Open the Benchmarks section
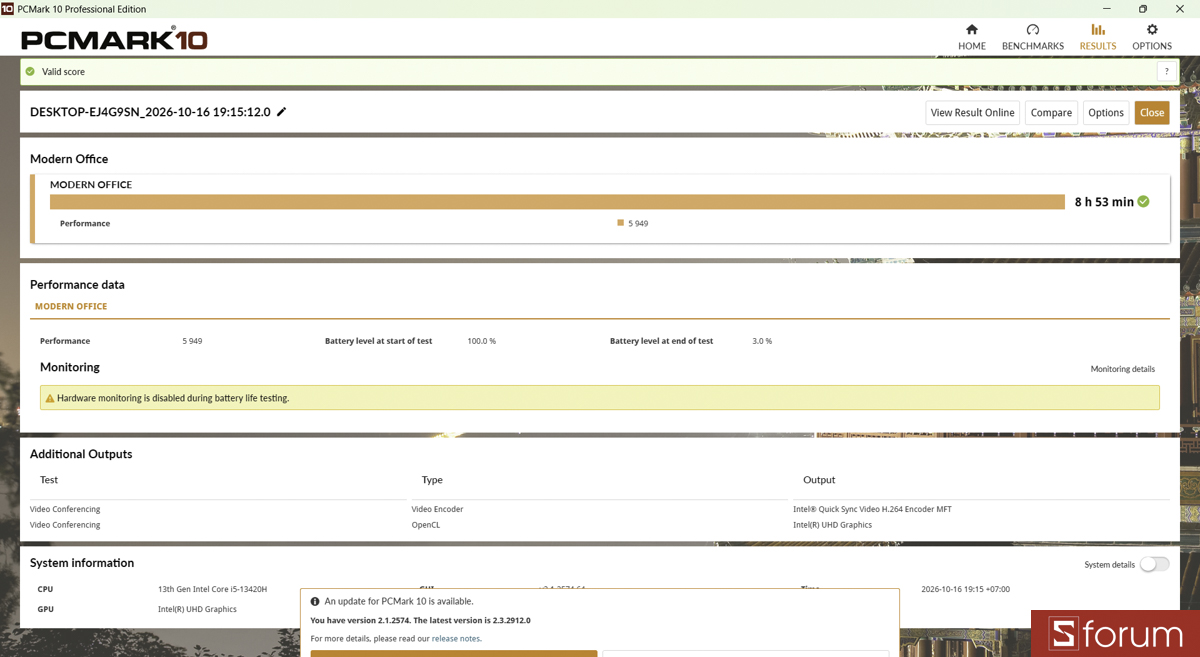This screenshot has height=657, width=1200. click(1033, 37)
